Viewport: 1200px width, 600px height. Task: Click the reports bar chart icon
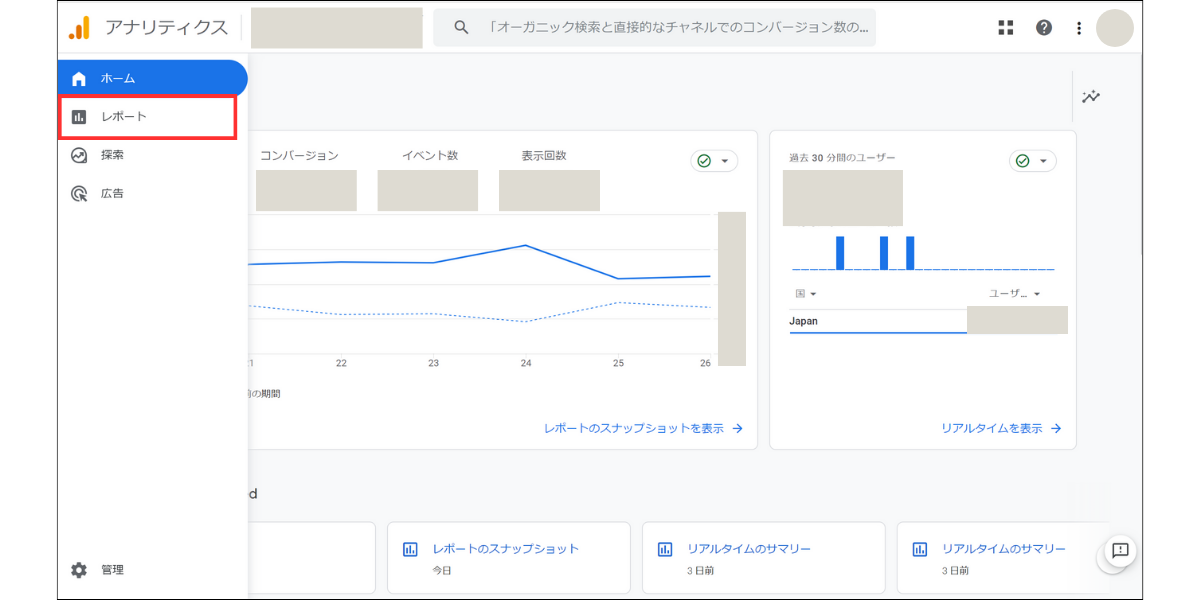pos(79,117)
